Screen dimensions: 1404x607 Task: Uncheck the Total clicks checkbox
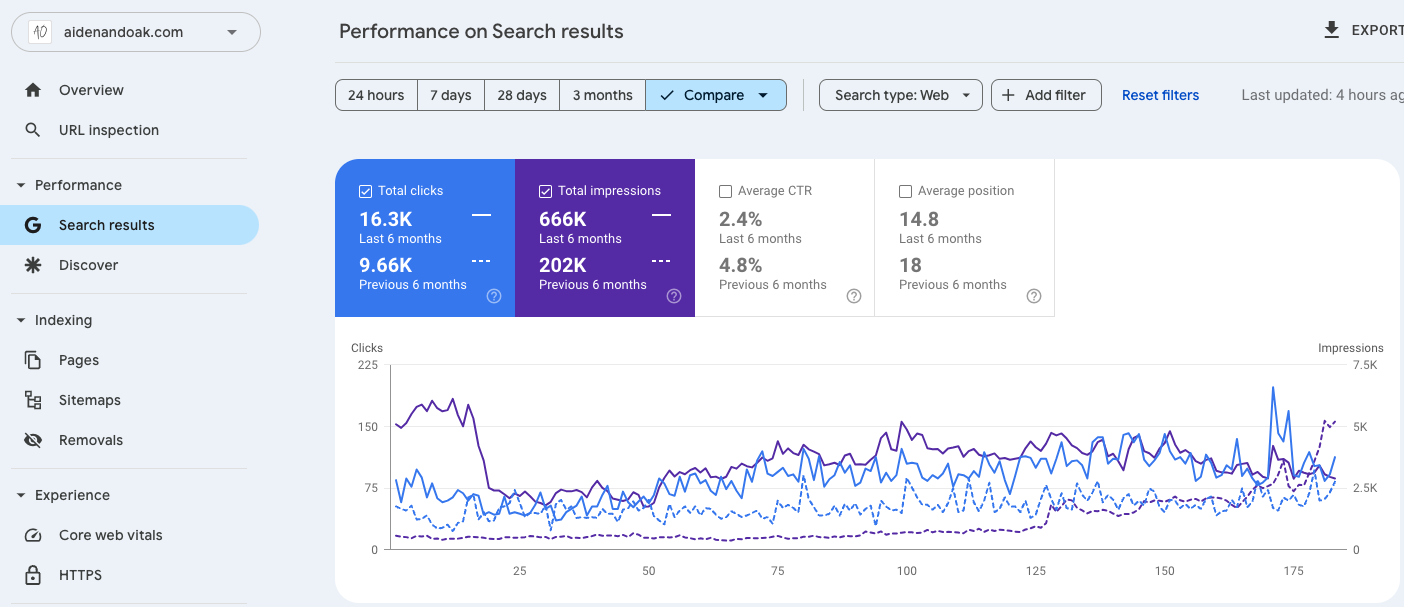tap(365, 191)
